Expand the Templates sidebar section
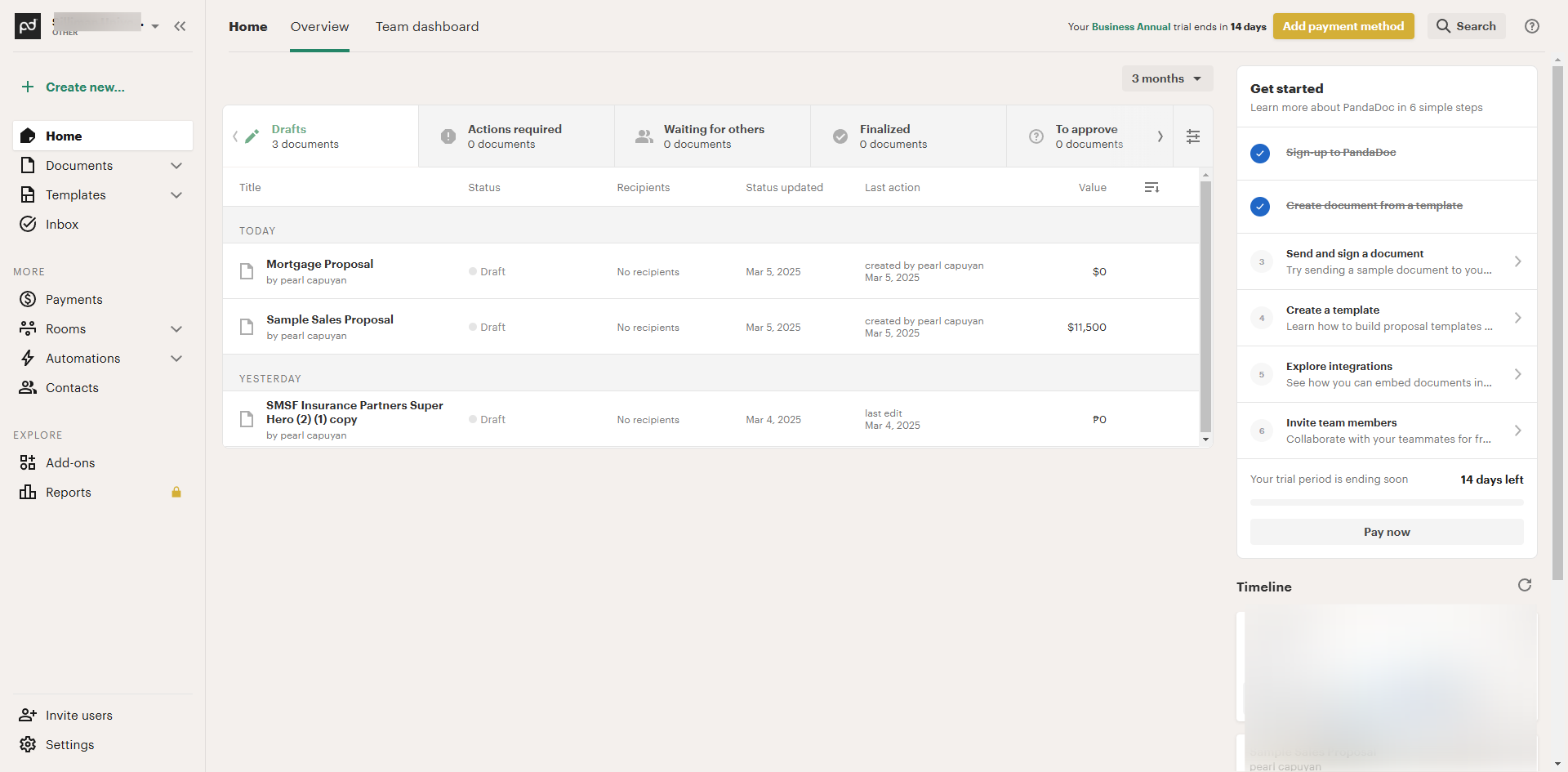The height and width of the screenshot is (772, 1568). (176, 195)
